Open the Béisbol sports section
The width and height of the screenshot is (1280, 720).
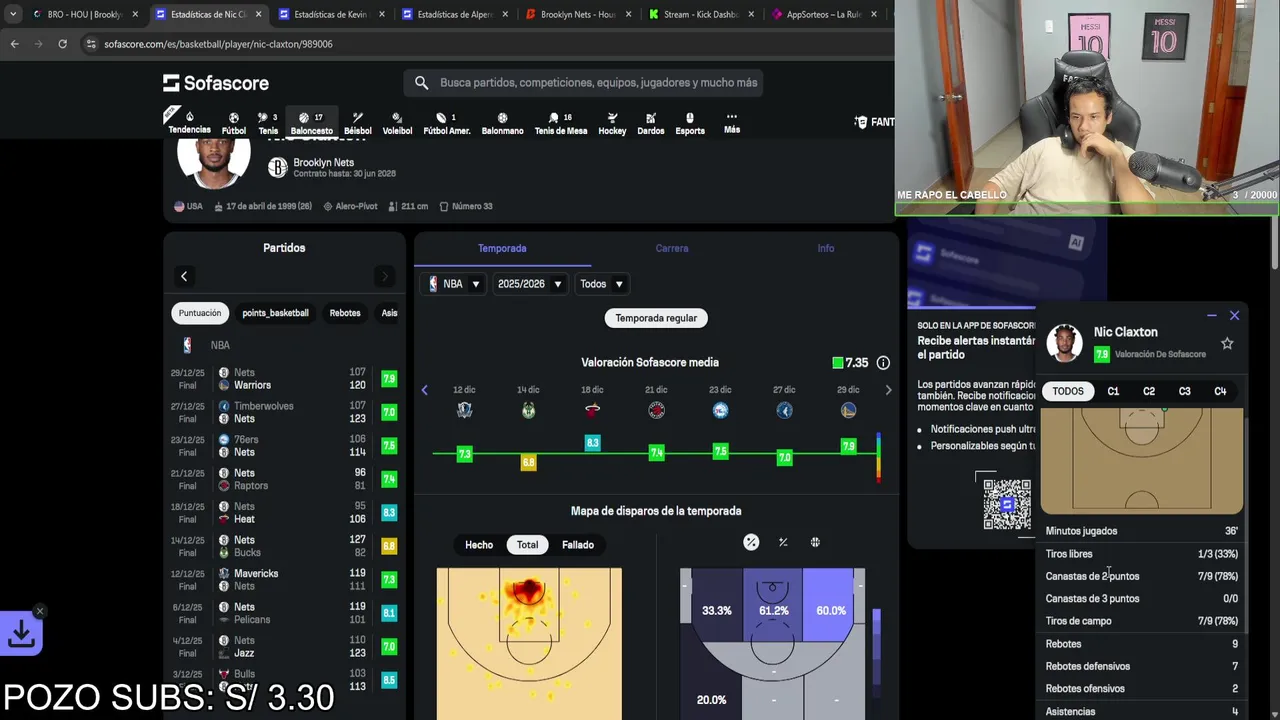[x=357, y=123]
